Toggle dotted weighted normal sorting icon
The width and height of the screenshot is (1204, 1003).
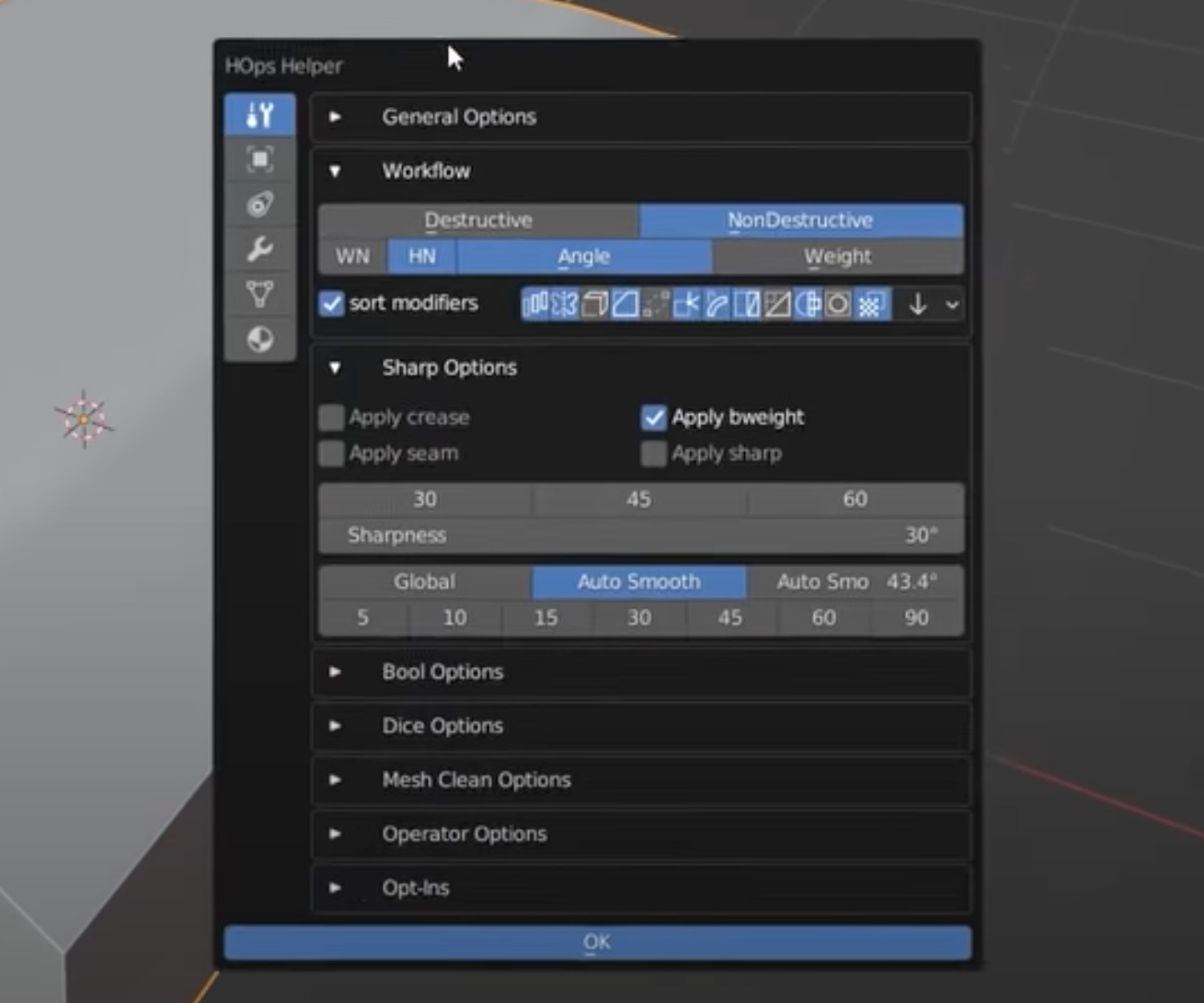656,304
